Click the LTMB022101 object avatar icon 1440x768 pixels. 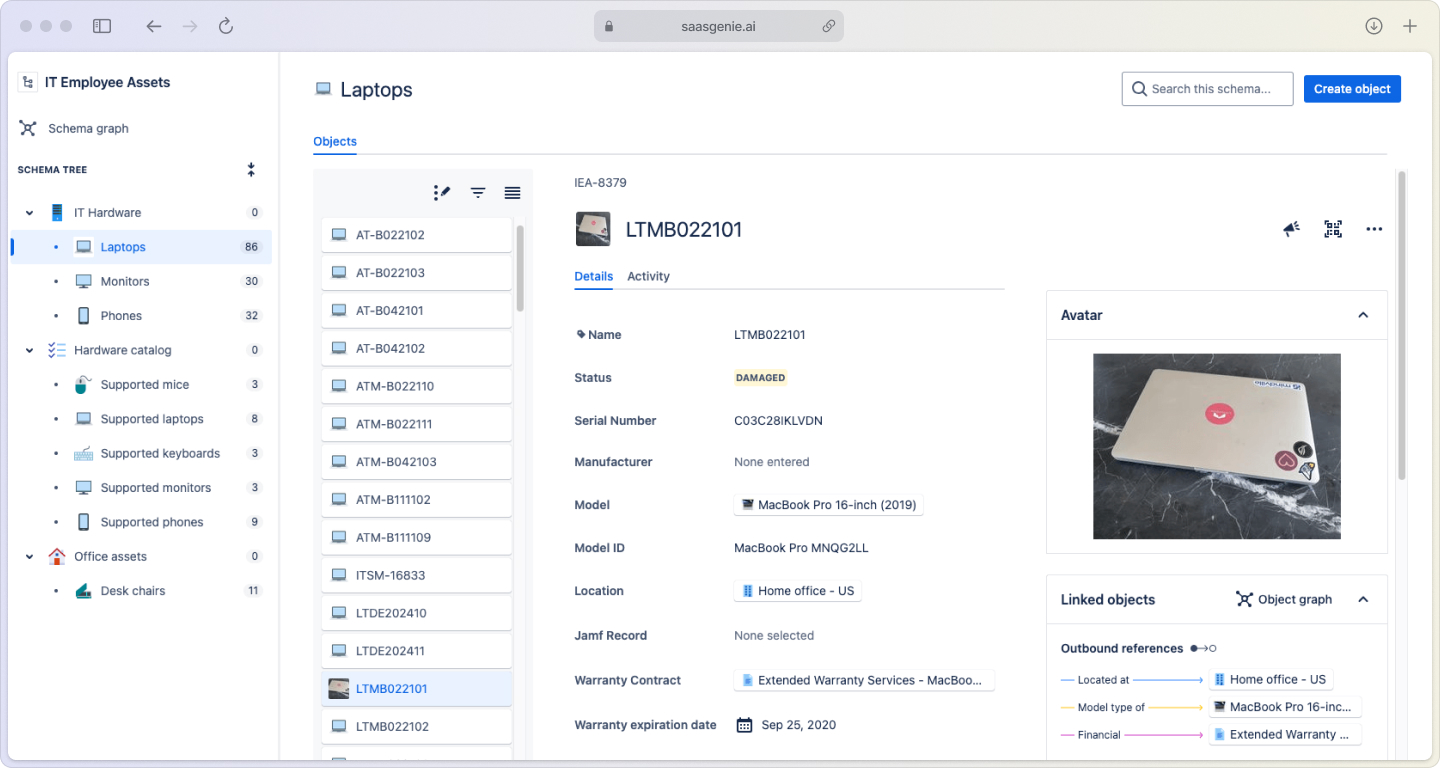tap(593, 229)
